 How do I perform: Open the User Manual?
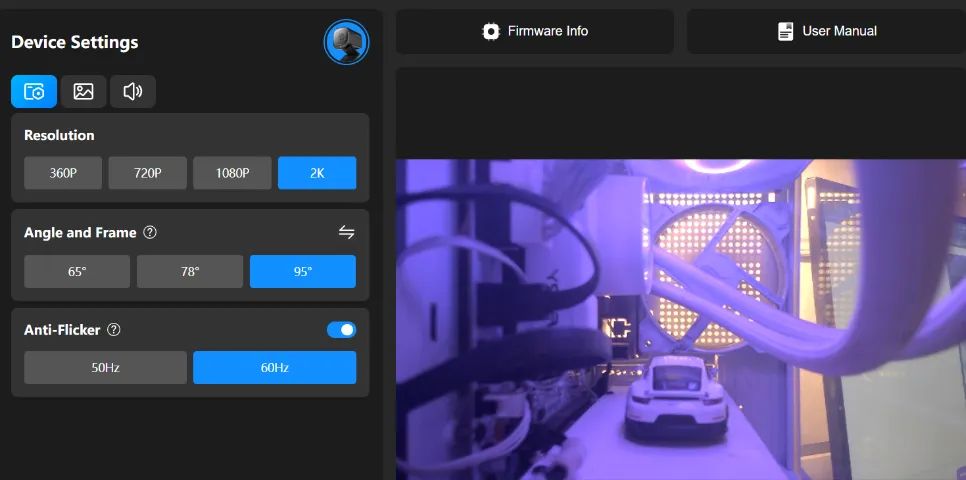(826, 31)
